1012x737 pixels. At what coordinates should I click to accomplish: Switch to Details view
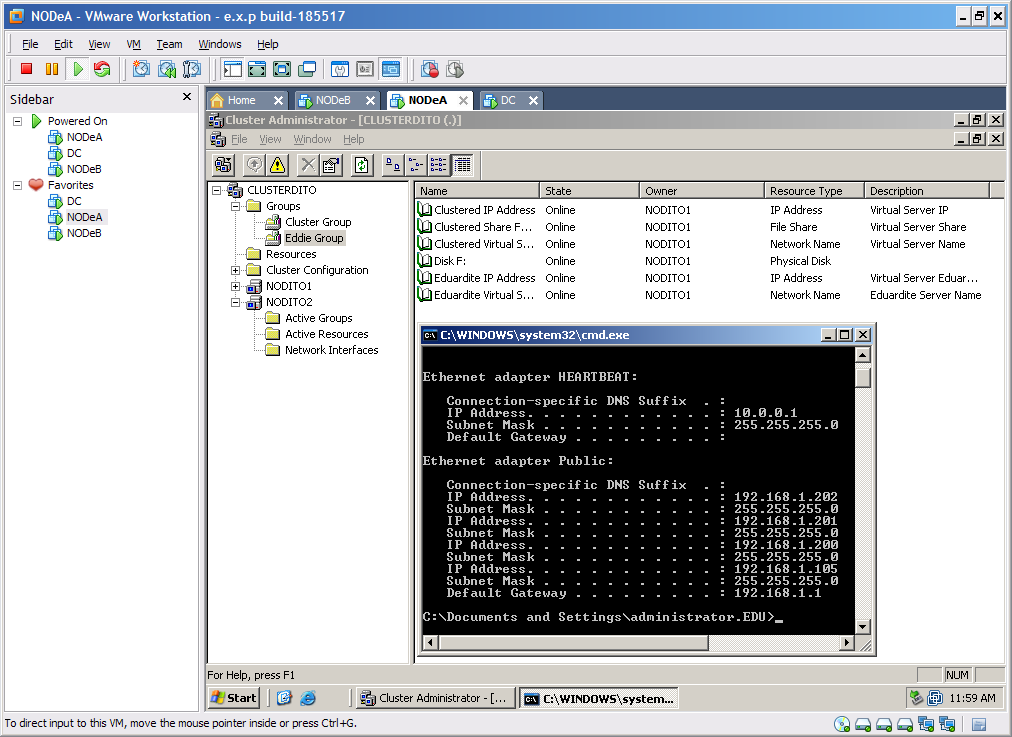461,165
